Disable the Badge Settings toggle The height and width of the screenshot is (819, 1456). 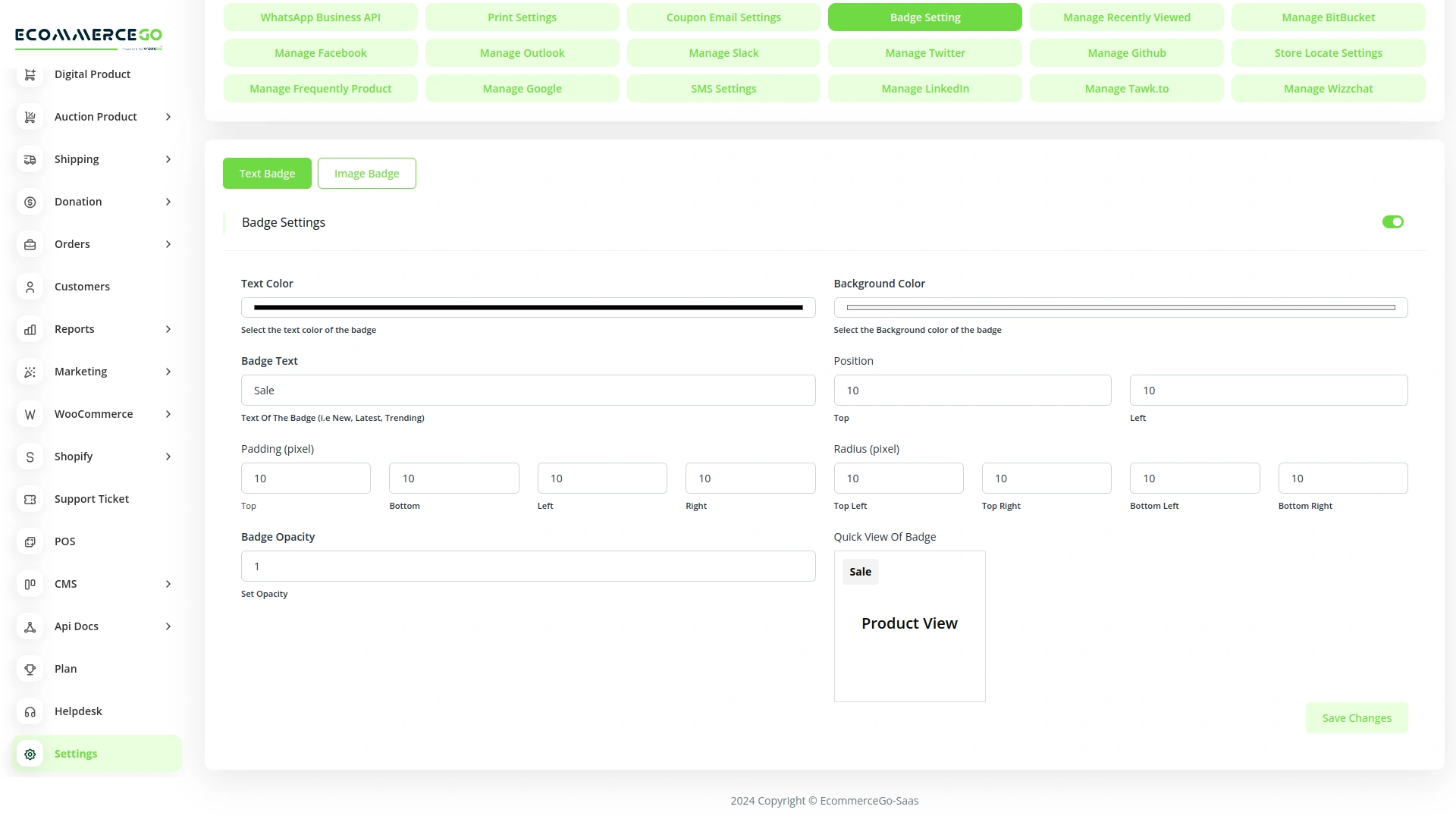coord(1392,221)
